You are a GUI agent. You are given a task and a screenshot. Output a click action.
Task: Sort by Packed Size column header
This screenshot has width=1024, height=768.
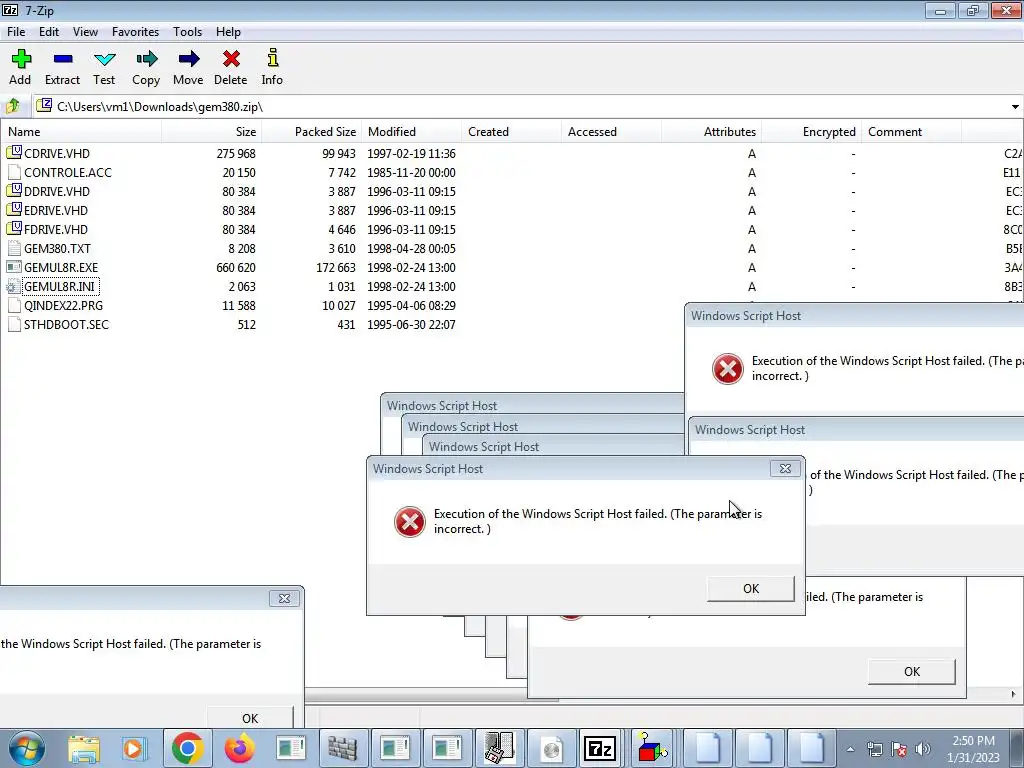[x=312, y=131]
